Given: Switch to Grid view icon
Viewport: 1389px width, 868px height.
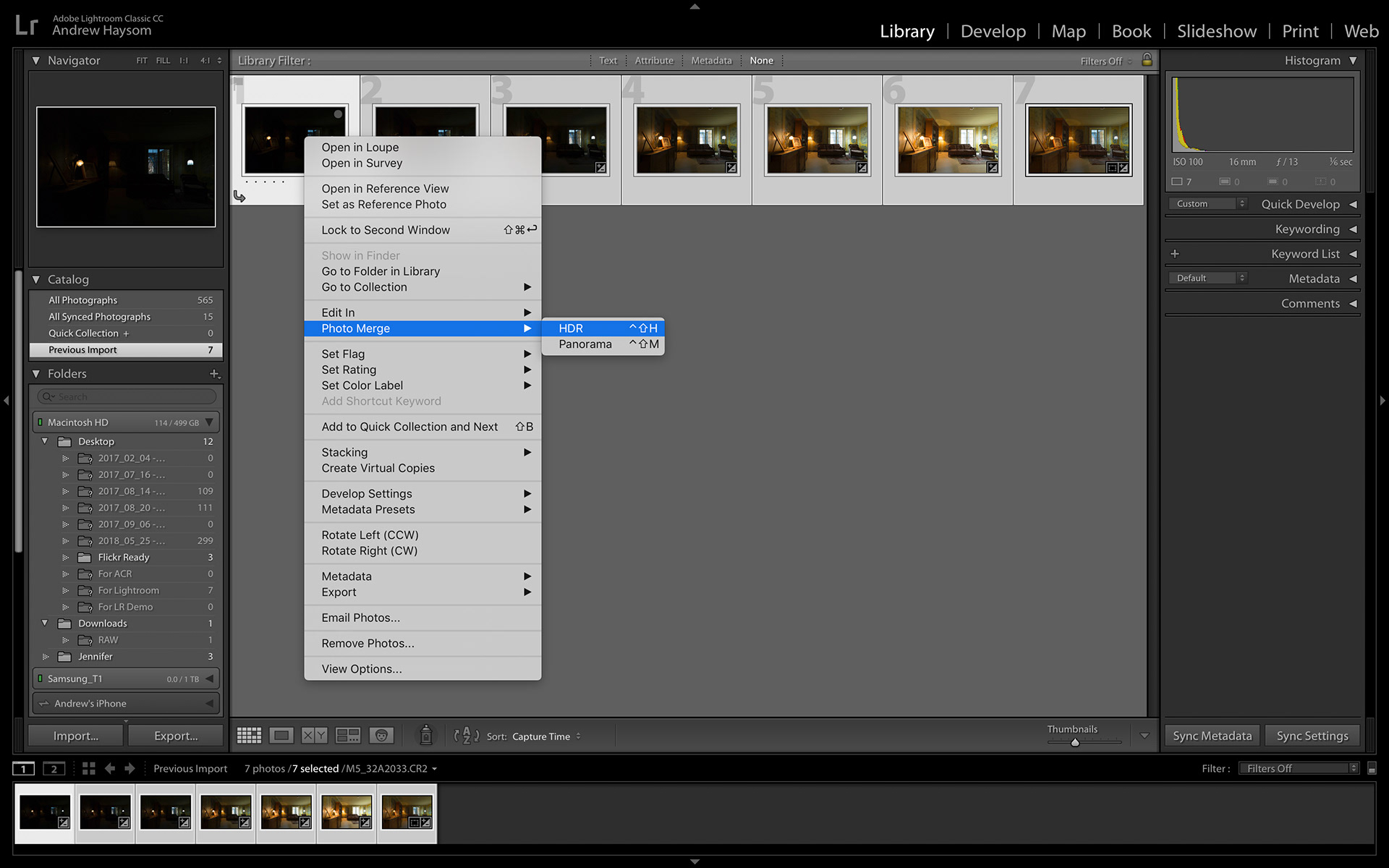Looking at the screenshot, I should point(249,736).
